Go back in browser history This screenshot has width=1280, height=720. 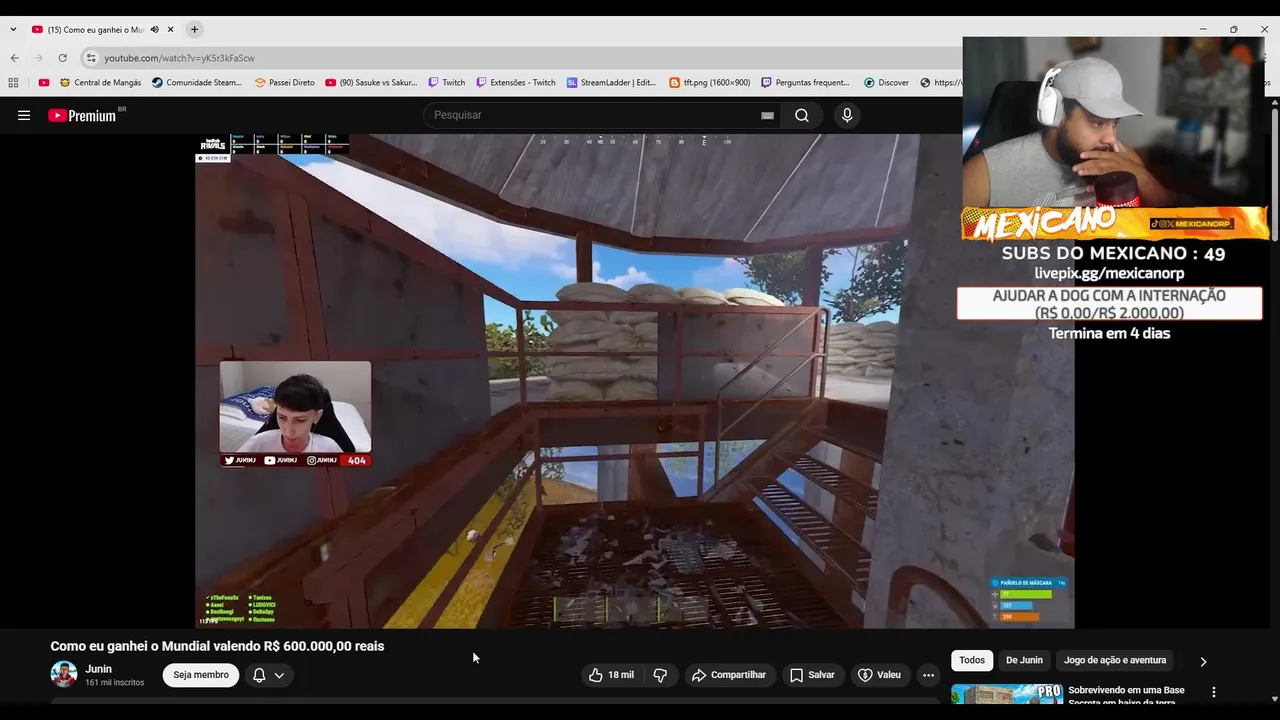point(15,58)
